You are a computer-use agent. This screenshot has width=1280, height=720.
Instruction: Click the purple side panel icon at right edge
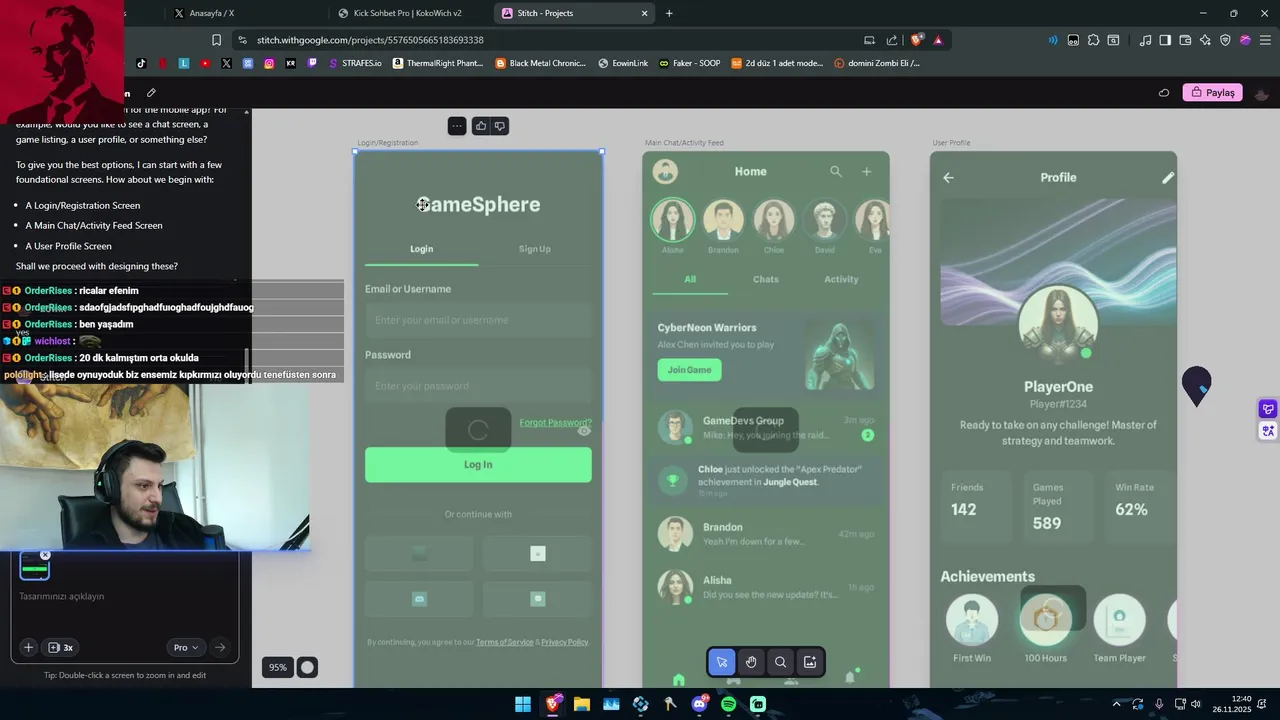[x=1268, y=409]
